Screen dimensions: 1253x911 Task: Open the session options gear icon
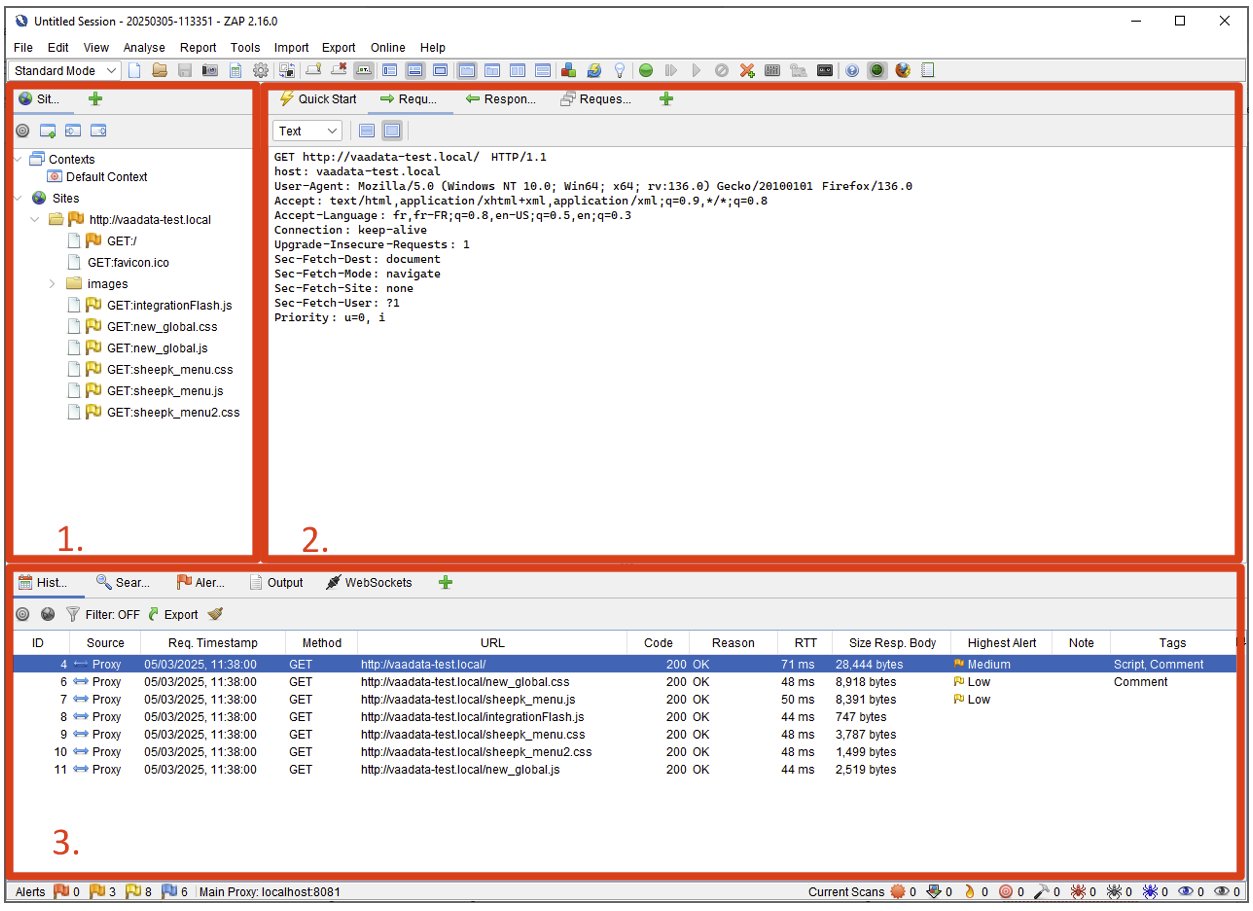[261, 71]
